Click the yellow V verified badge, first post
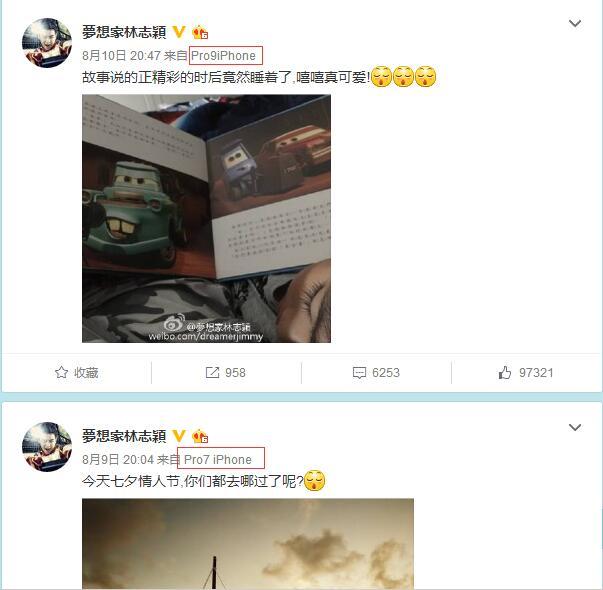 tap(178, 32)
